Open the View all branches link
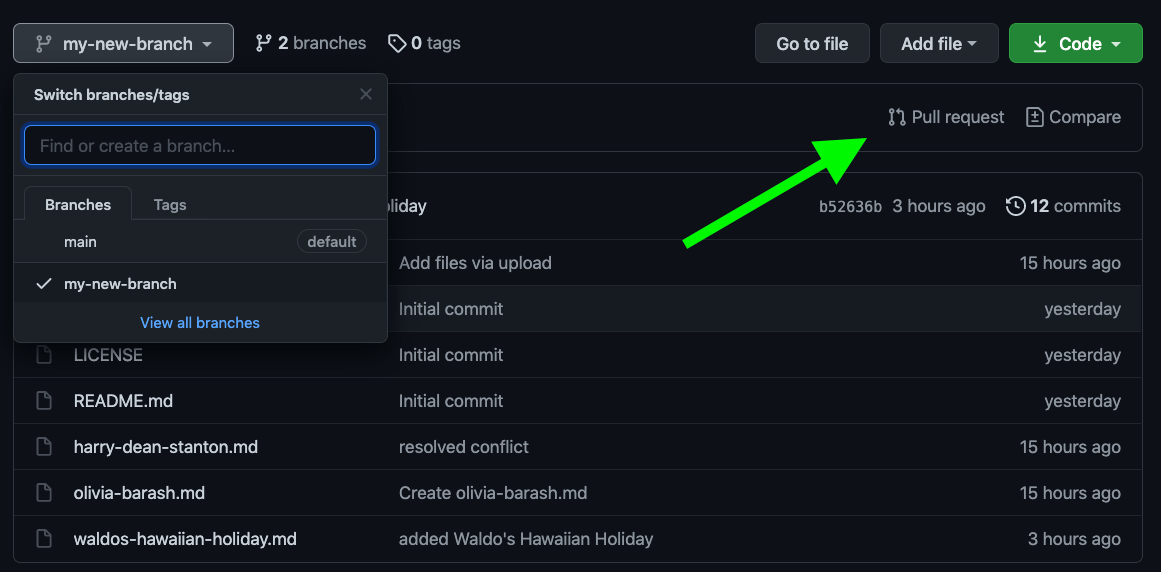1161x572 pixels. [200, 323]
